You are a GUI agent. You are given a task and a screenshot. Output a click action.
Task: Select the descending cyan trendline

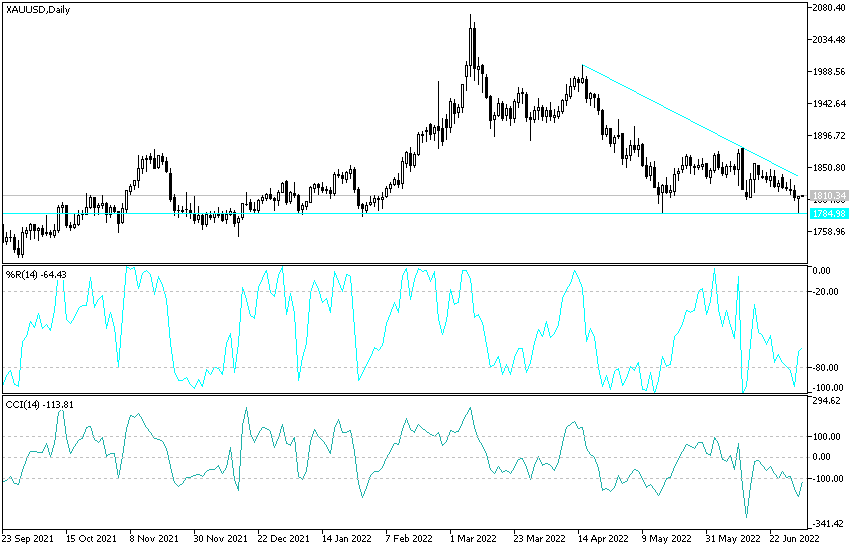pyautogui.click(x=689, y=120)
